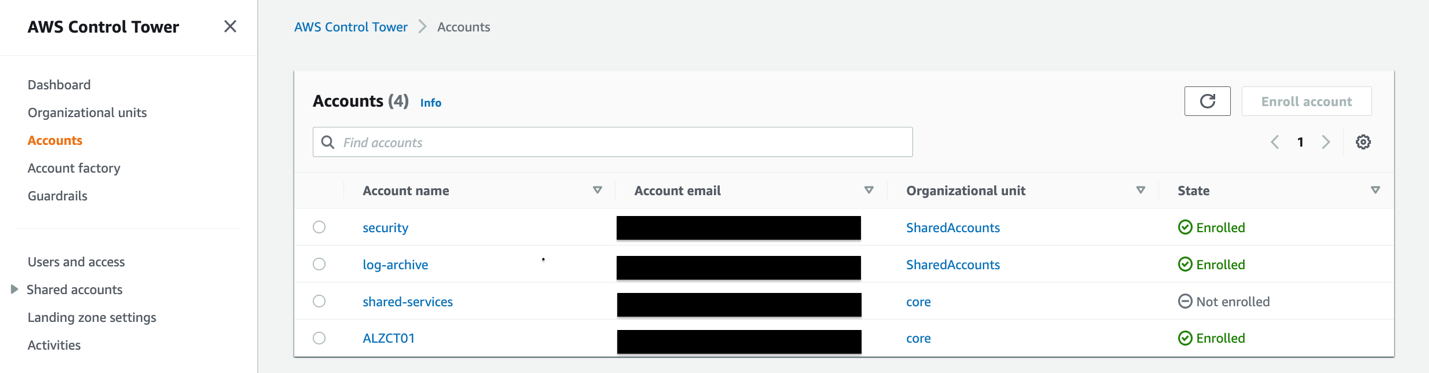Click the Enrolled checkmark for security
This screenshot has width=1429, height=373.
1185,227
